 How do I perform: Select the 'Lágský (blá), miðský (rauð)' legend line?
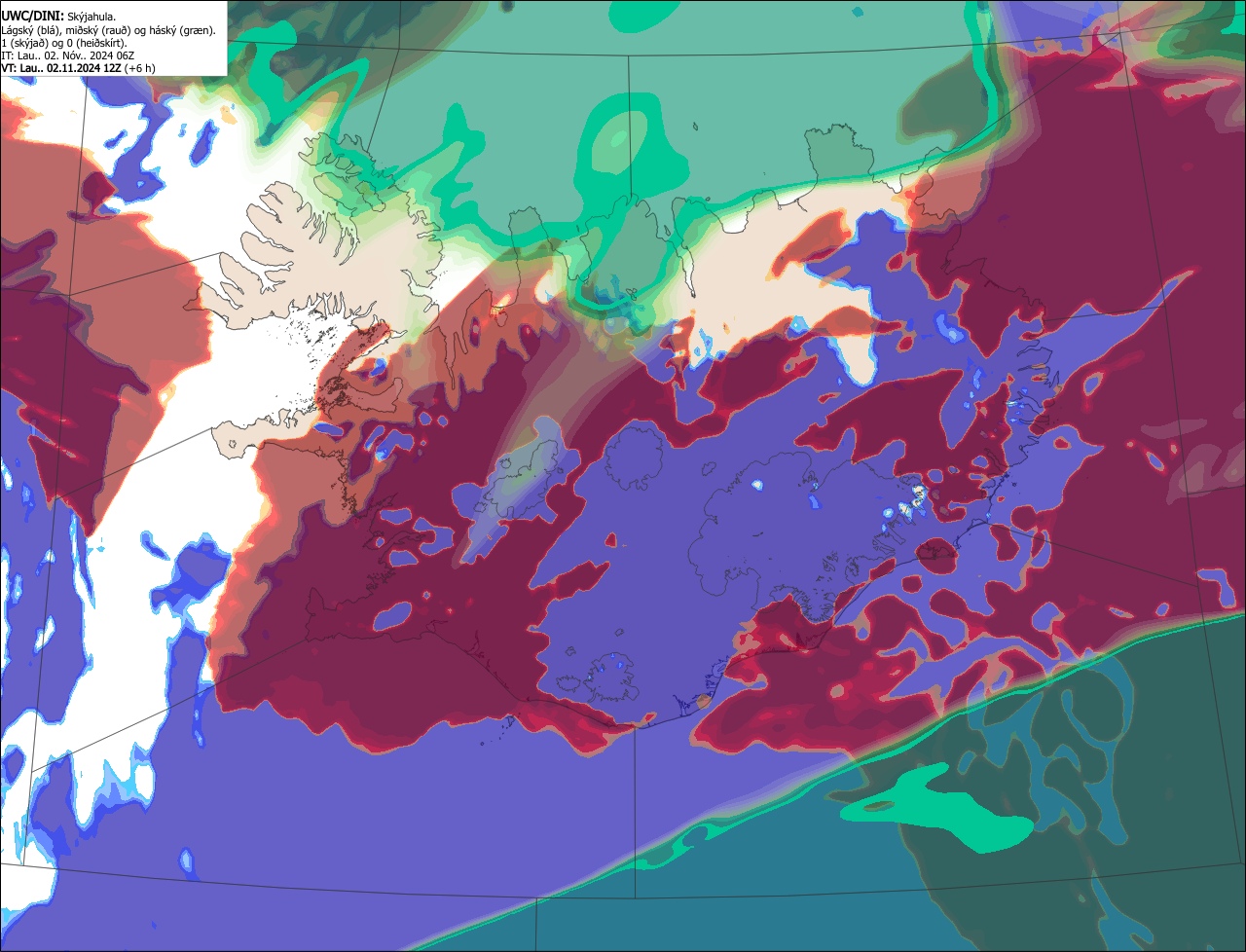108,30
